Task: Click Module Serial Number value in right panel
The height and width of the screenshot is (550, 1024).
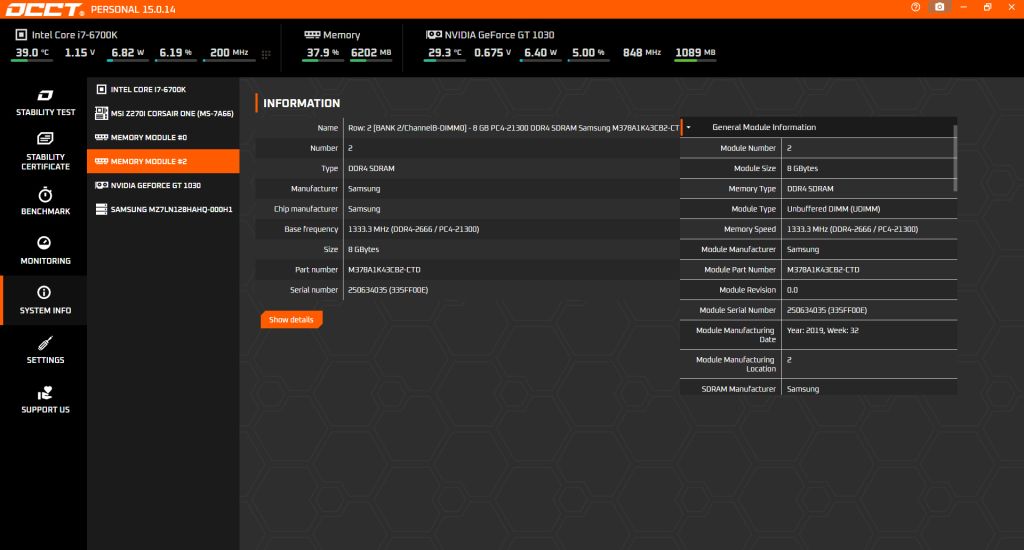Action: pyautogui.click(x=827, y=310)
